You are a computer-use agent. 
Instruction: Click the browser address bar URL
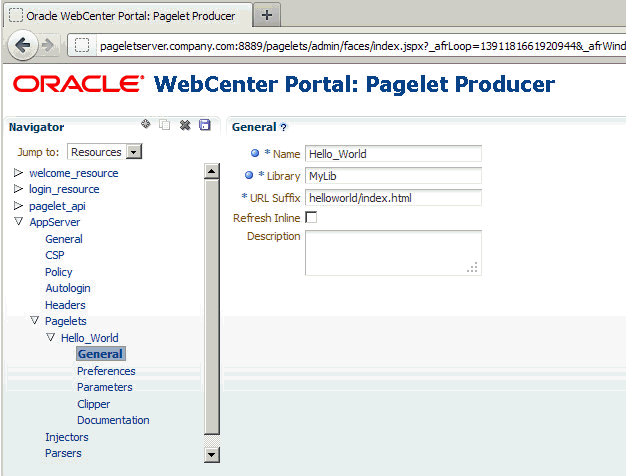(x=361, y=46)
